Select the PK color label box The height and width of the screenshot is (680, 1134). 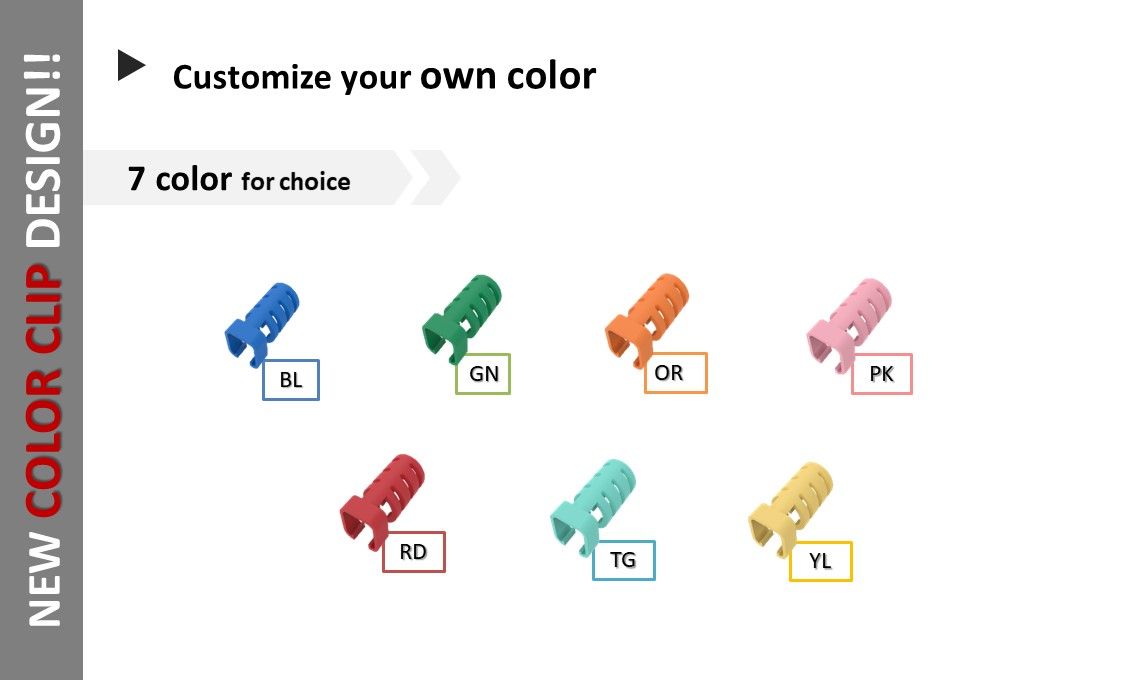pyautogui.click(x=882, y=374)
